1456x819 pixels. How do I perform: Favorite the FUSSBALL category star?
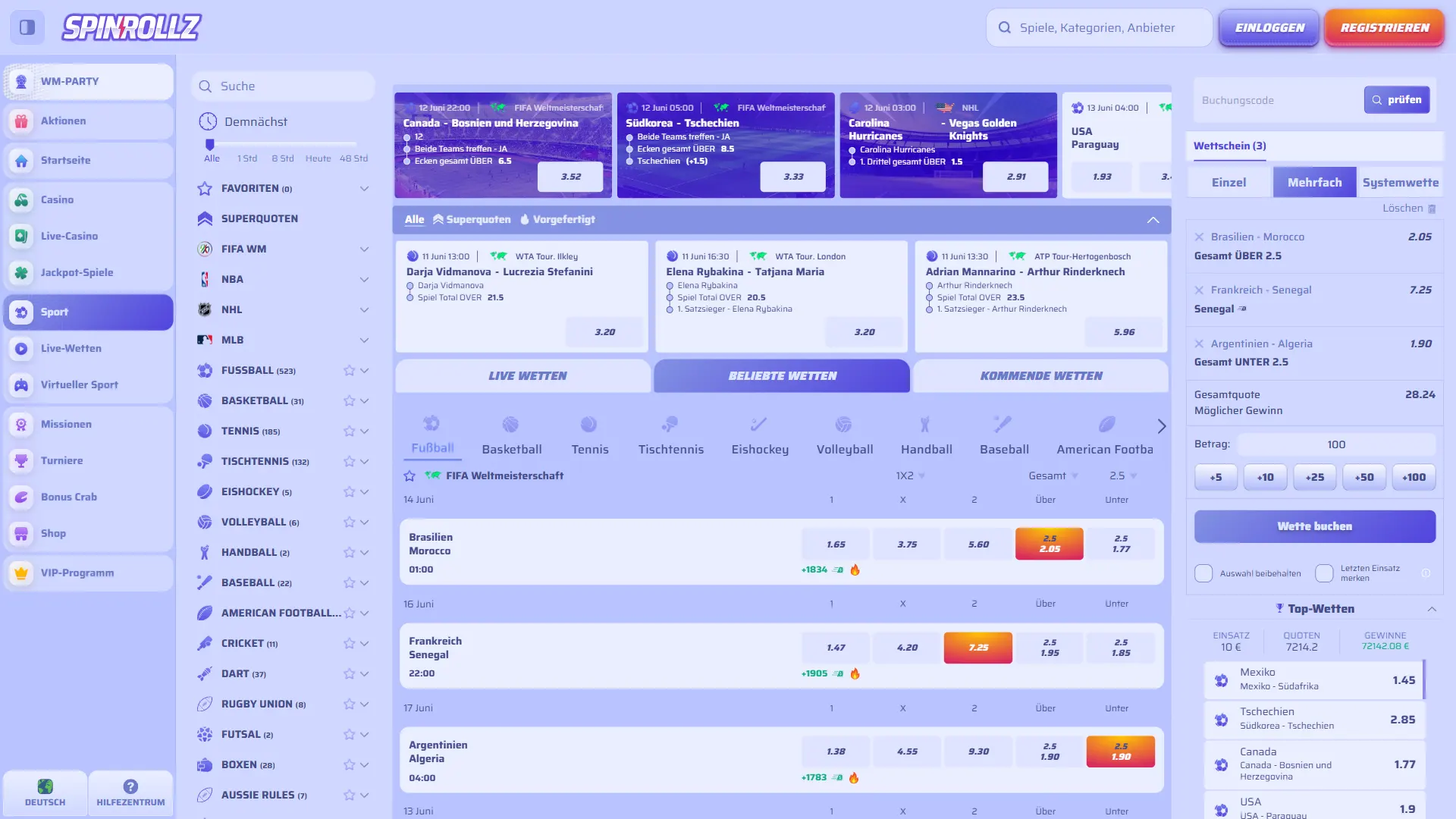(x=349, y=371)
